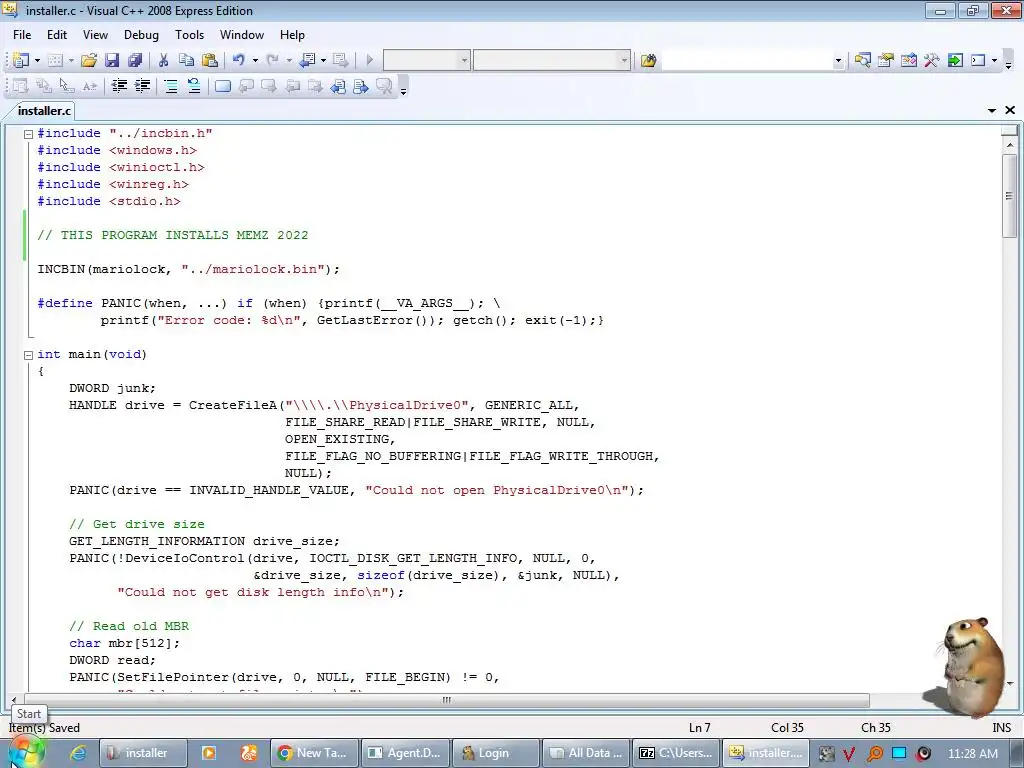Open the File menu

pyautogui.click(x=22, y=35)
